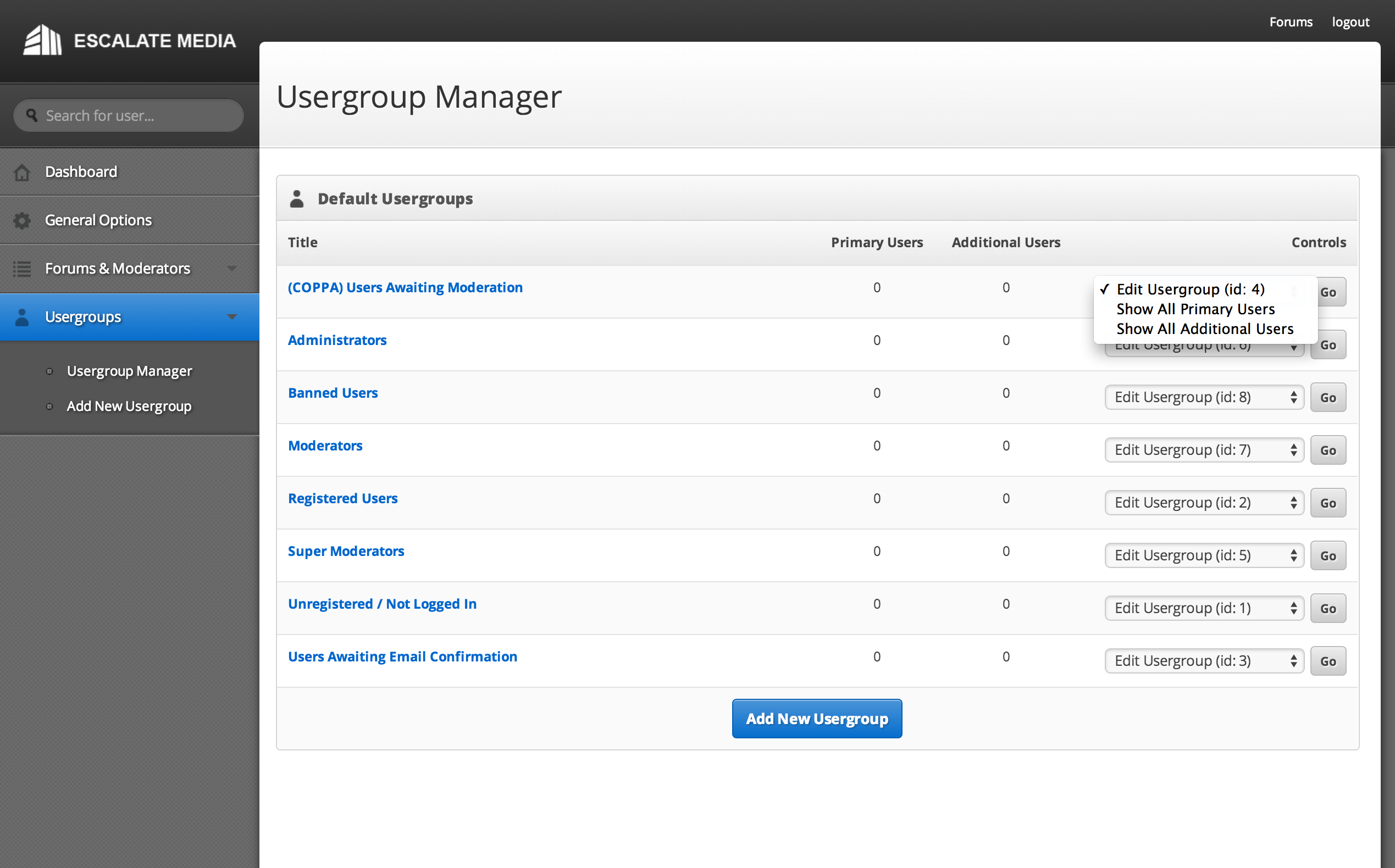1395x868 pixels.
Task: Open the Banned Users controls dropdown
Action: [1204, 397]
